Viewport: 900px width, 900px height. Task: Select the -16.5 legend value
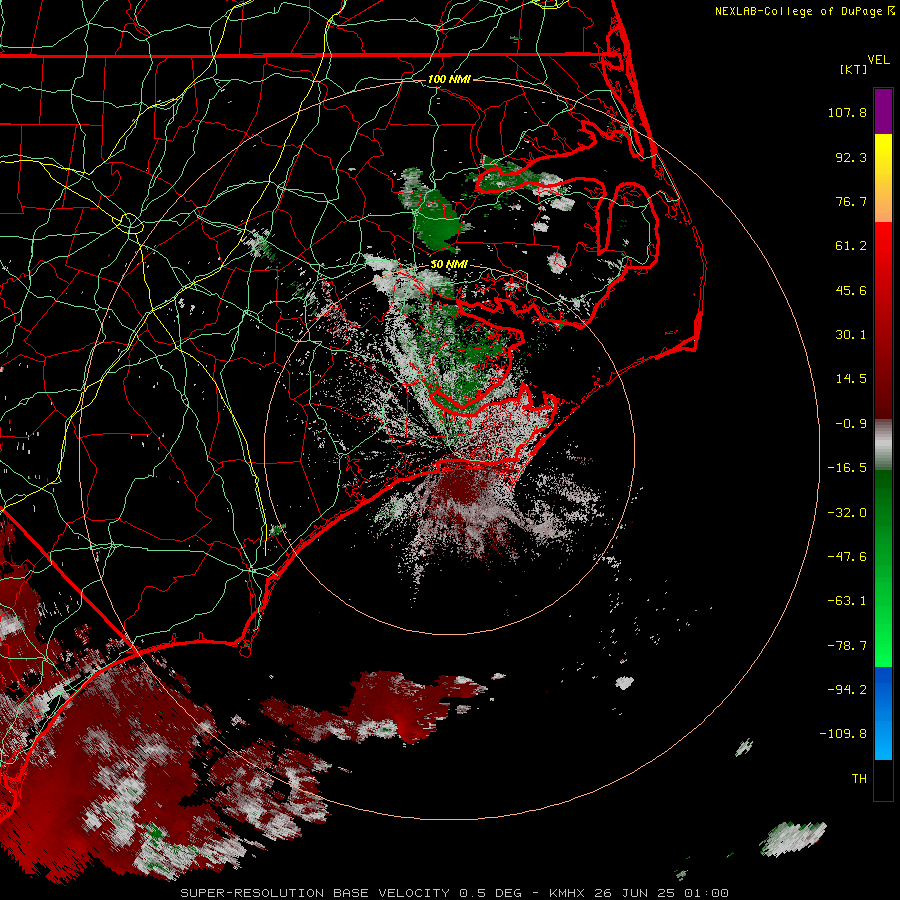pos(847,468)
